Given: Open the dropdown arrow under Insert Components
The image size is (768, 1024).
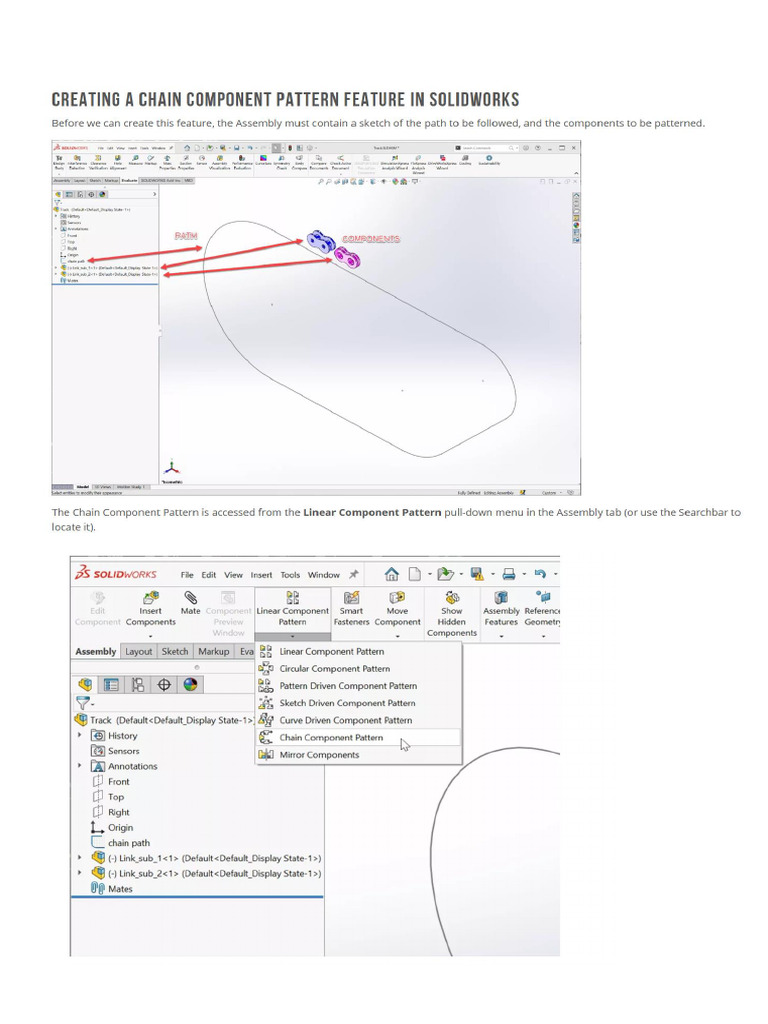Looking at the screenshot, I should (x=150, y=636).
